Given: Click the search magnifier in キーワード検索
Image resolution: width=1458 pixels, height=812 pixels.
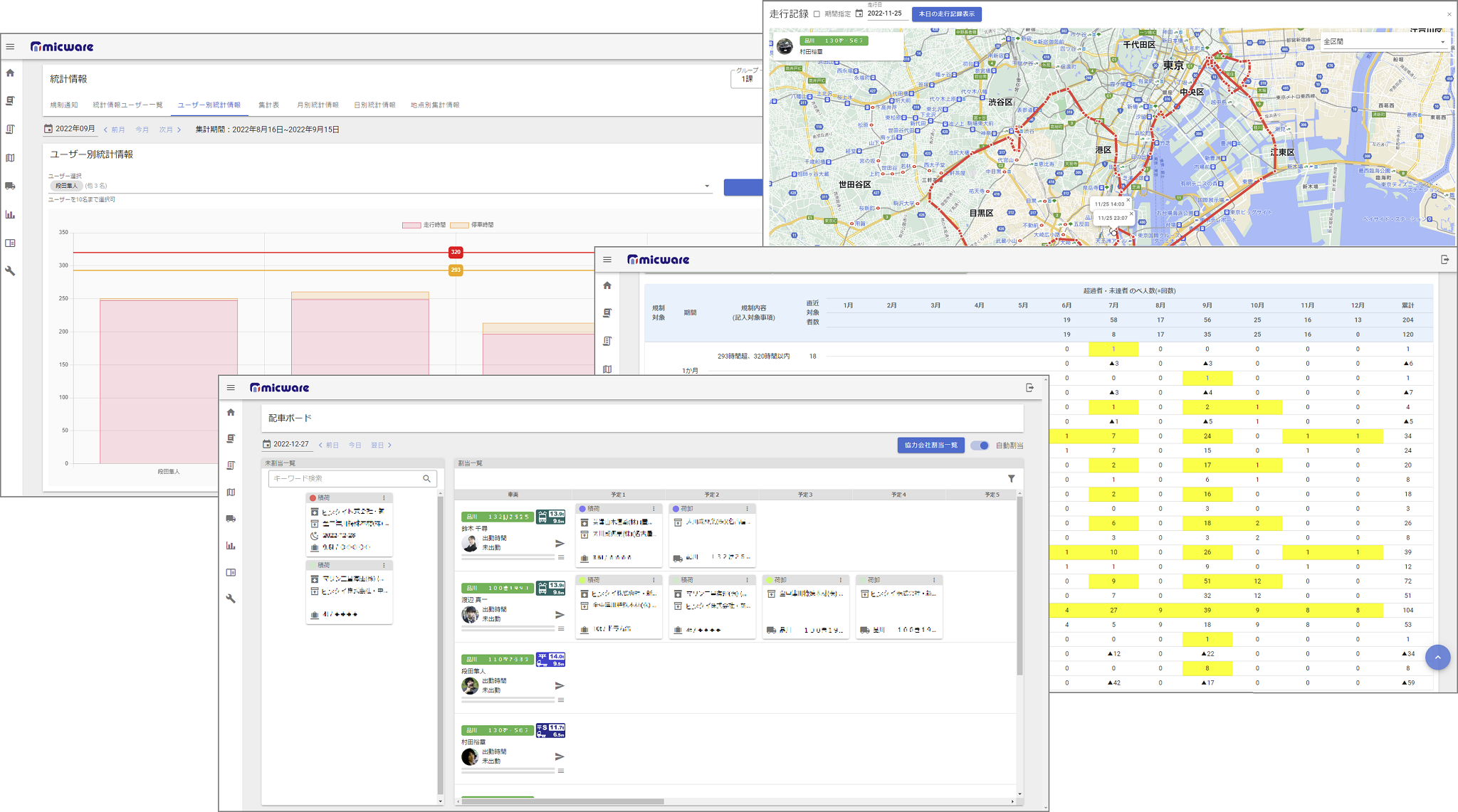Looking at the screenshot, I should [x=426, y=479].
